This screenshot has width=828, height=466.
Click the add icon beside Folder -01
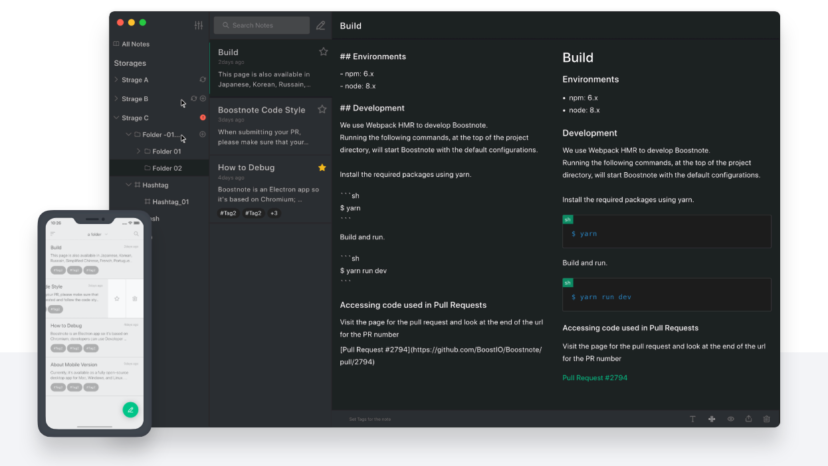click(x=203, y=134)
